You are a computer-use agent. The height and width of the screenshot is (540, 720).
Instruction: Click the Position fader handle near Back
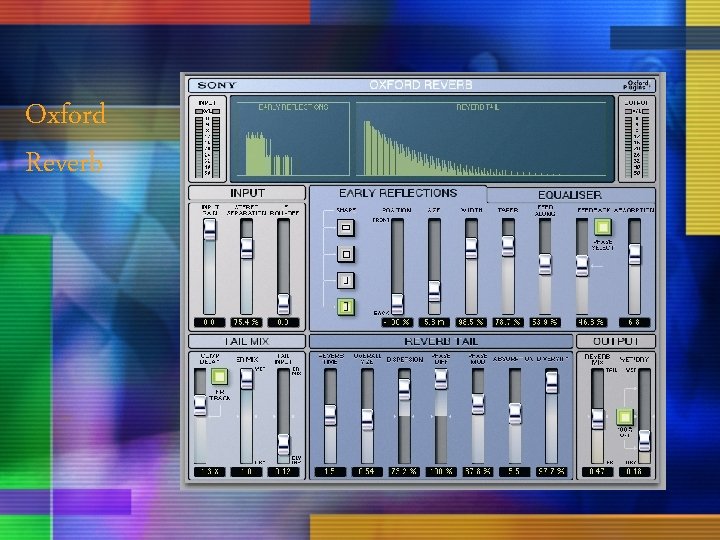coord(397,304)
